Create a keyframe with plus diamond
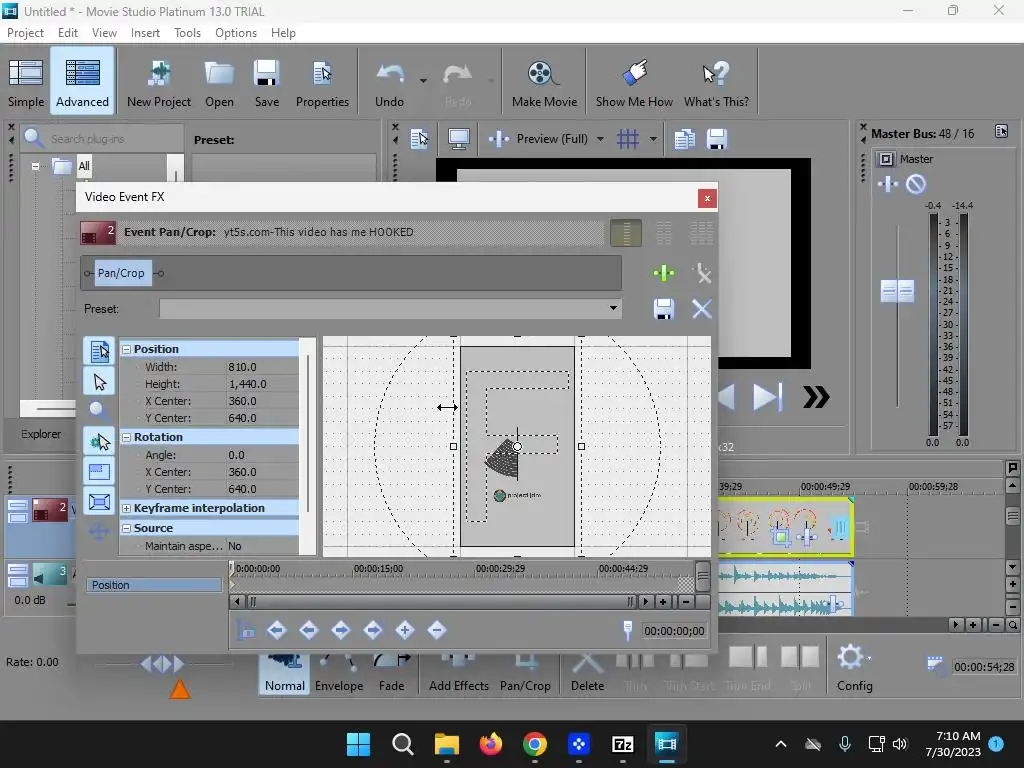Viewport: 1024px width, 768px height. 404,630
